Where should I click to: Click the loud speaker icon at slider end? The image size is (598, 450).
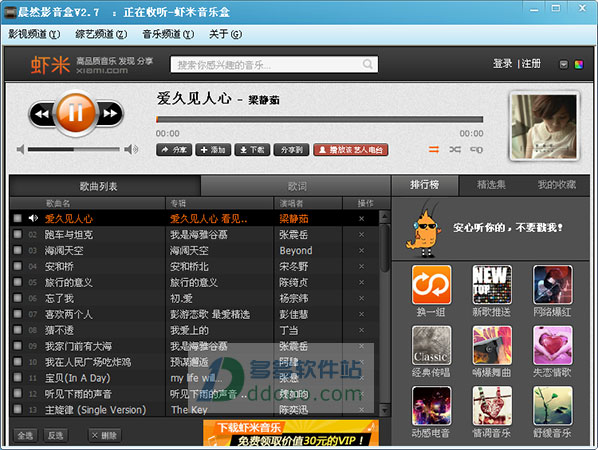131,149
